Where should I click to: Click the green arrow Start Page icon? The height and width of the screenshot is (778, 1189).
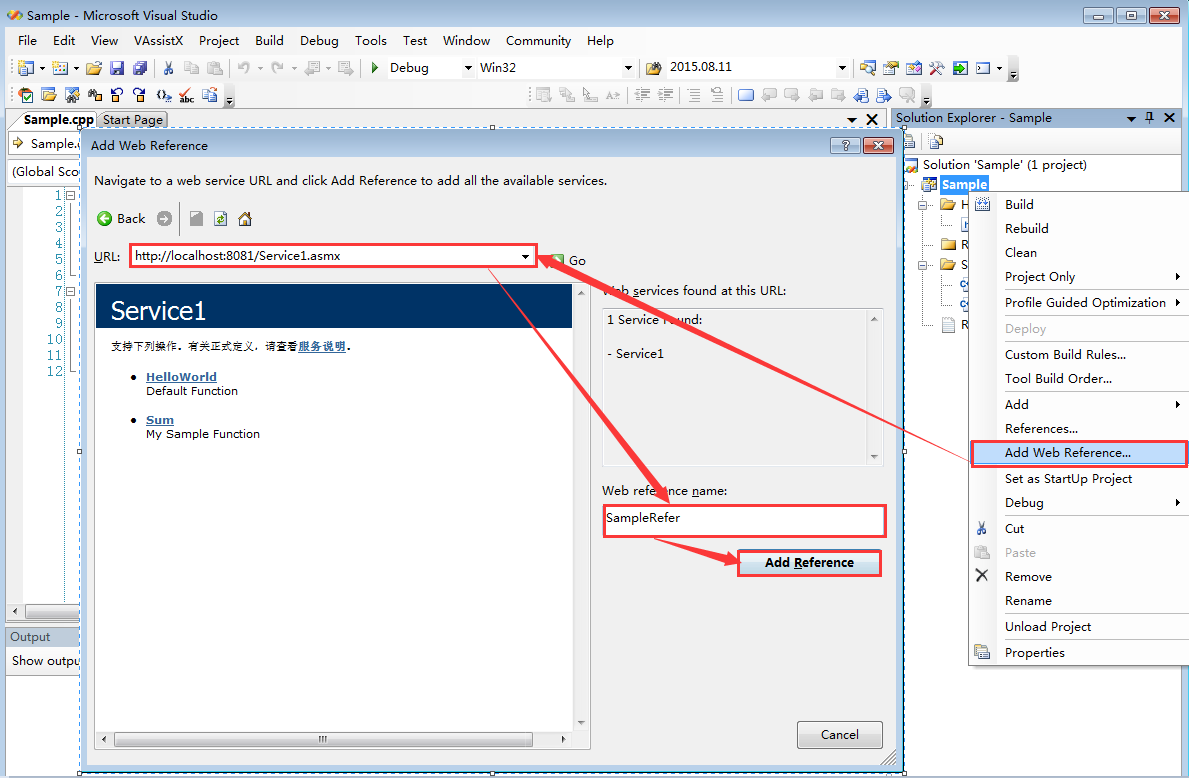pos(960,68)
